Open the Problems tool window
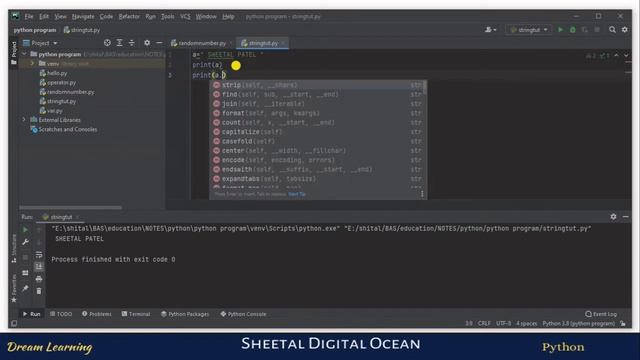The width and height of the screenshot is (640, 360). (97, 314)
